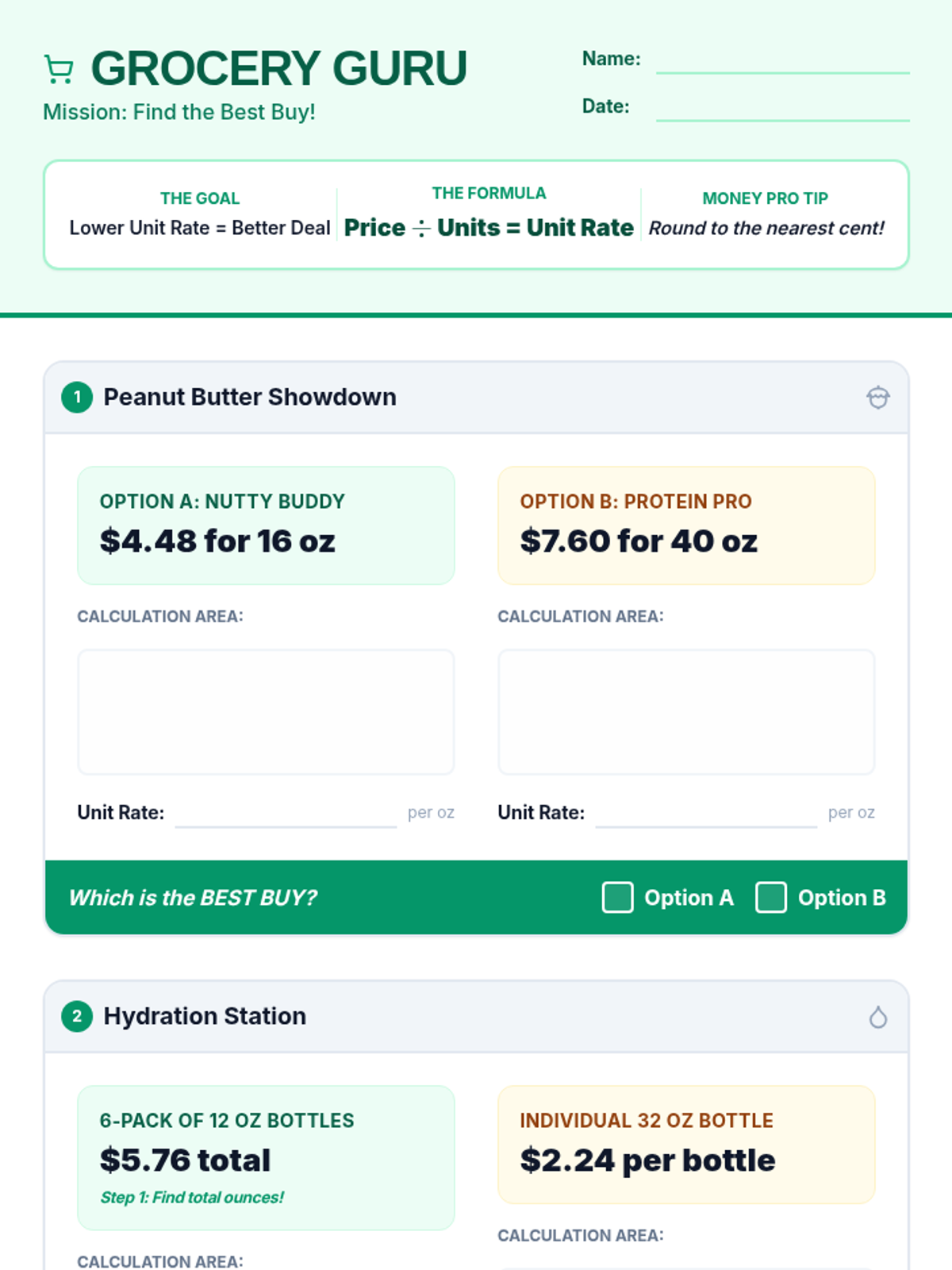Click the Hydration Station heading
The image size is (952, 1270).
[205, 1016]
